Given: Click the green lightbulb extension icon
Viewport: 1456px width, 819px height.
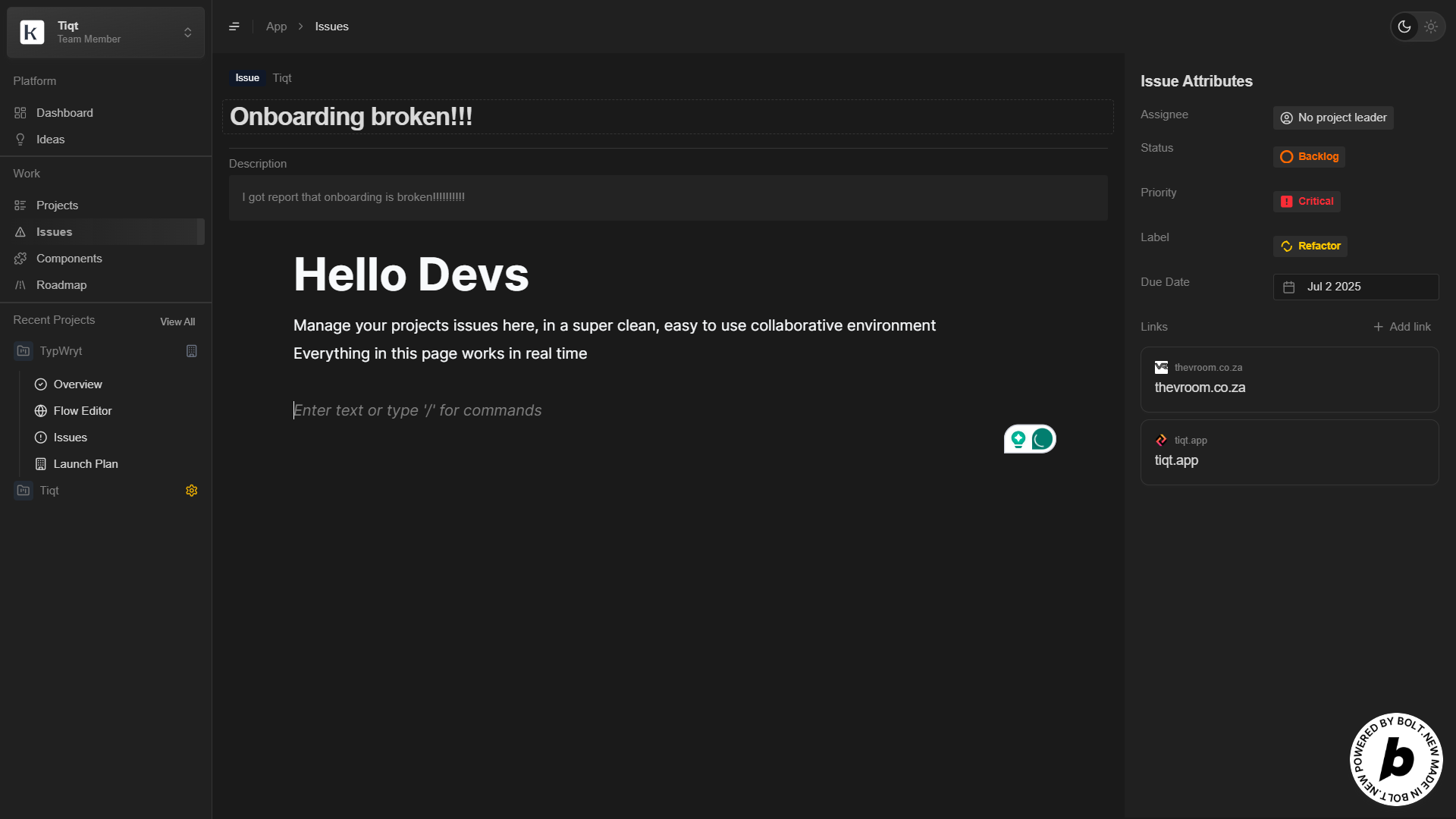Looking at the screenshot, I should pyautogui.click(x=1018, y=439).
